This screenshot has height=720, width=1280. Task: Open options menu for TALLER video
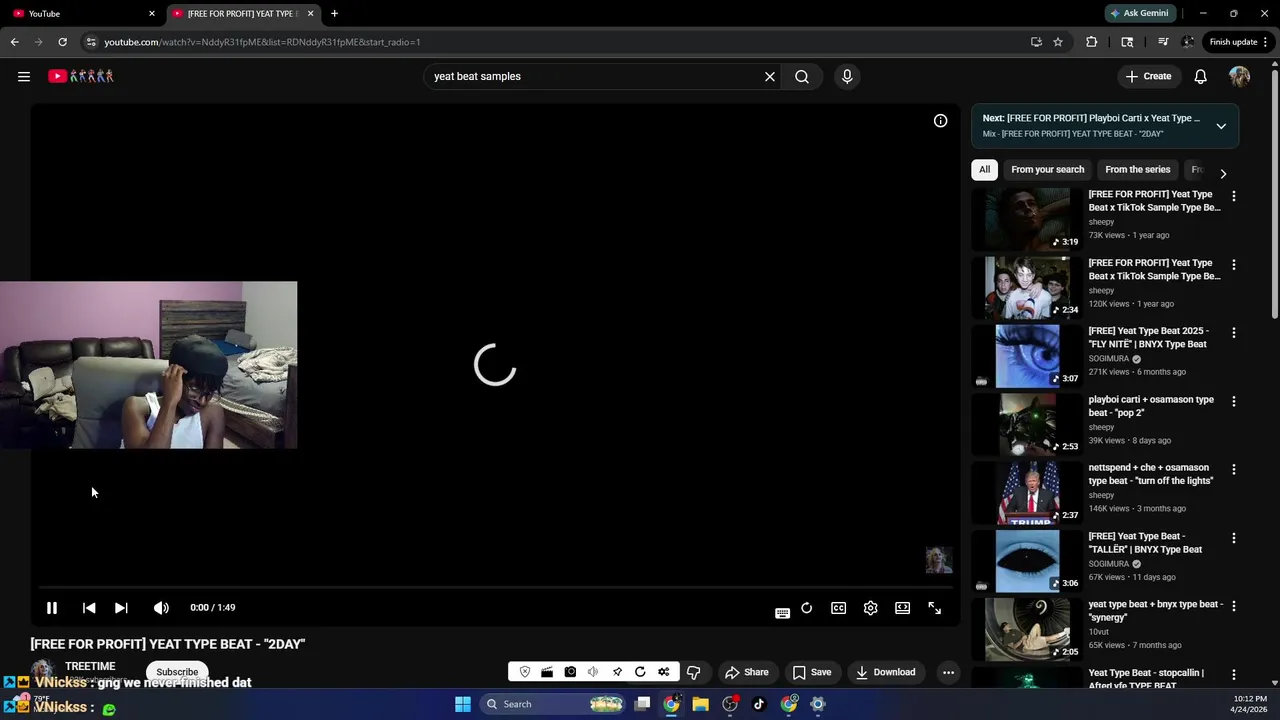pyautogui.click(x=1233, y=539)
